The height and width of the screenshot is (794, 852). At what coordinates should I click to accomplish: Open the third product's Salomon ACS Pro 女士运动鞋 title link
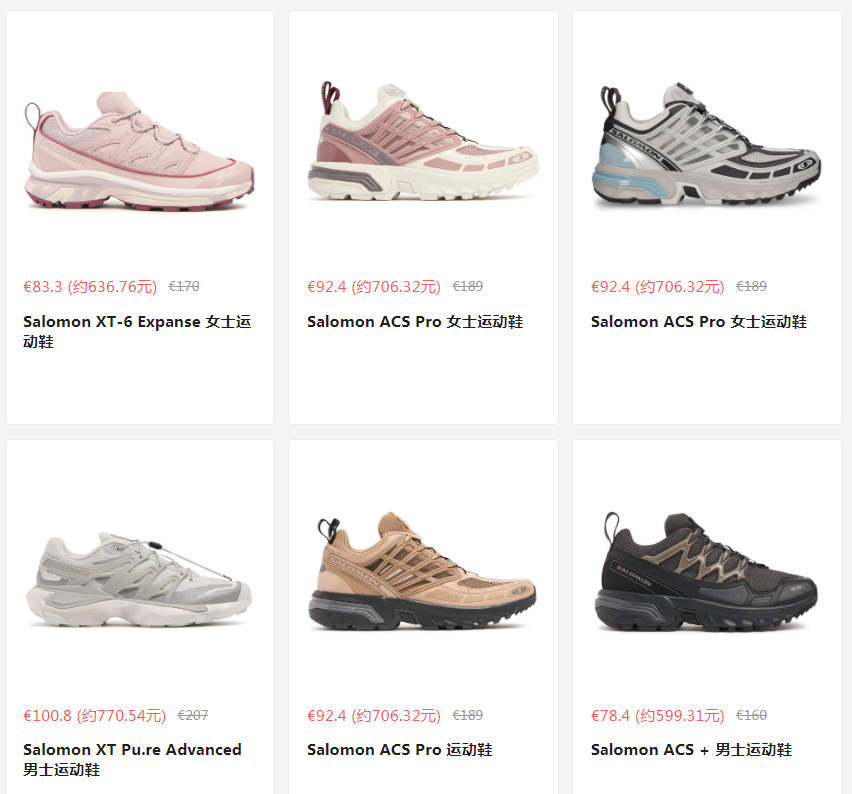coord(699,322)
